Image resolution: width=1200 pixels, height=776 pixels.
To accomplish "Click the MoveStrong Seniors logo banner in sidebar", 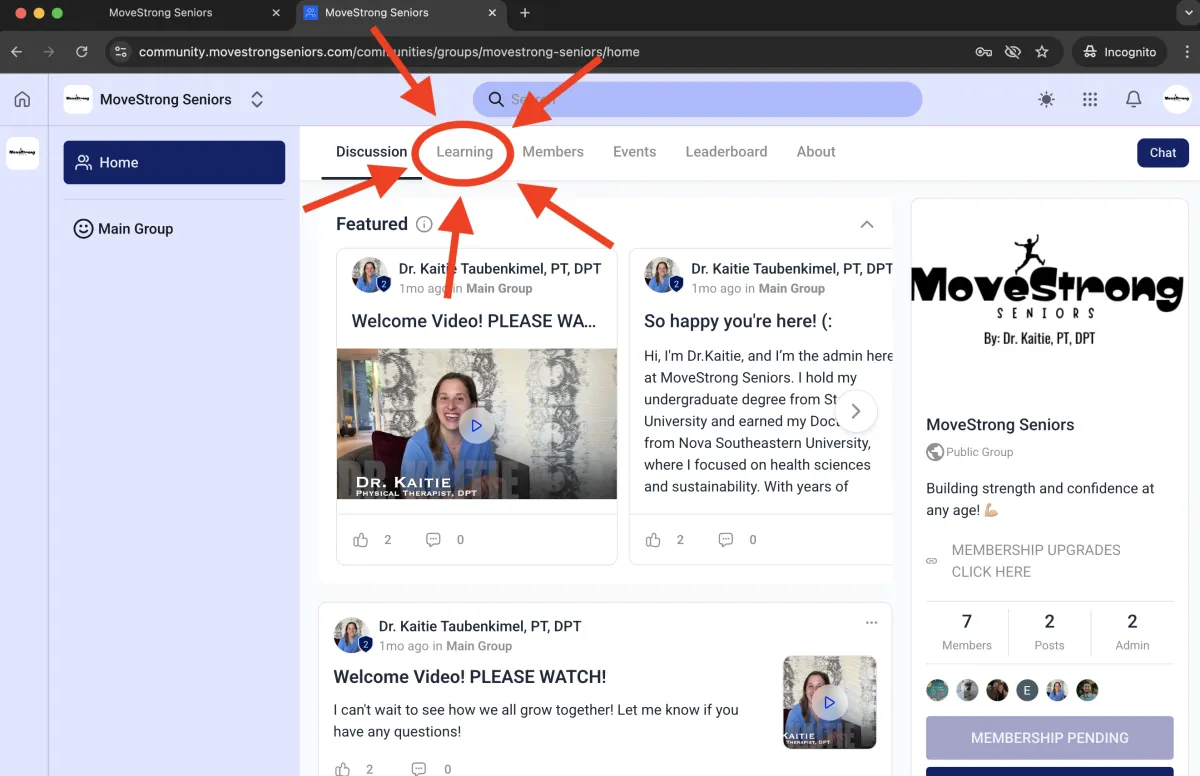I will 1046,290.
